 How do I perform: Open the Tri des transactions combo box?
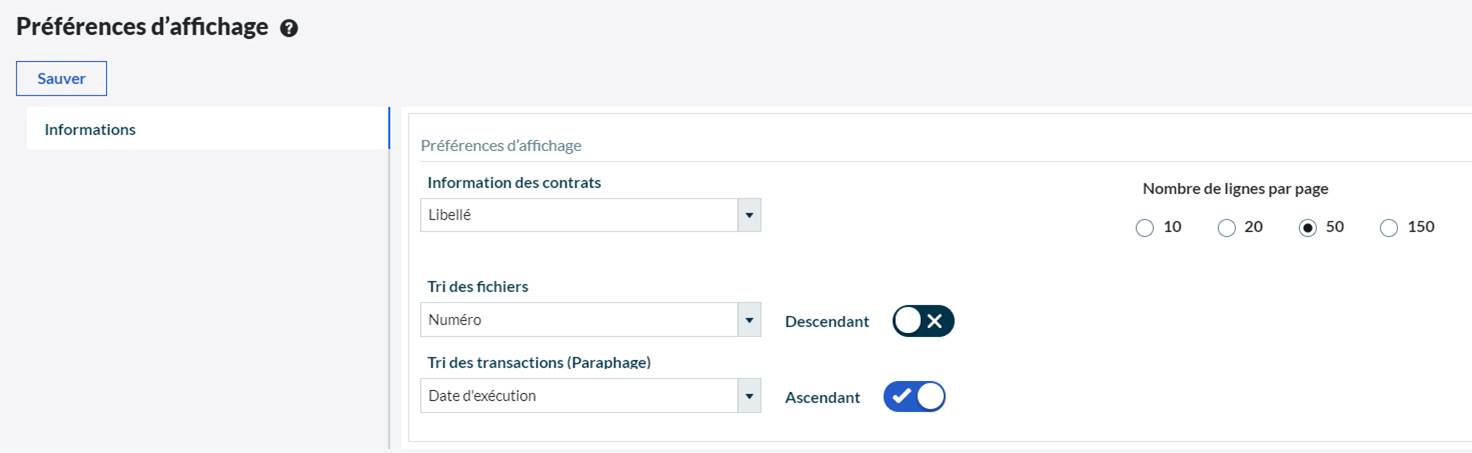(579, 396)
